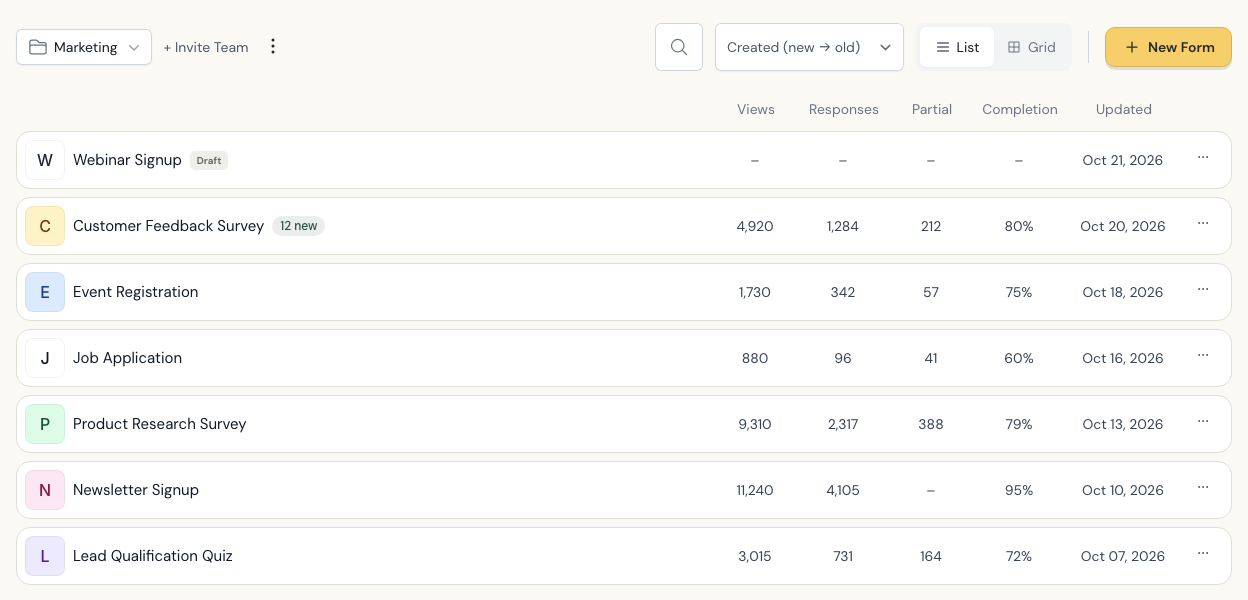Click the 1,284 responses value
This screenshot has width=1248, height=600.
(843, 226)
